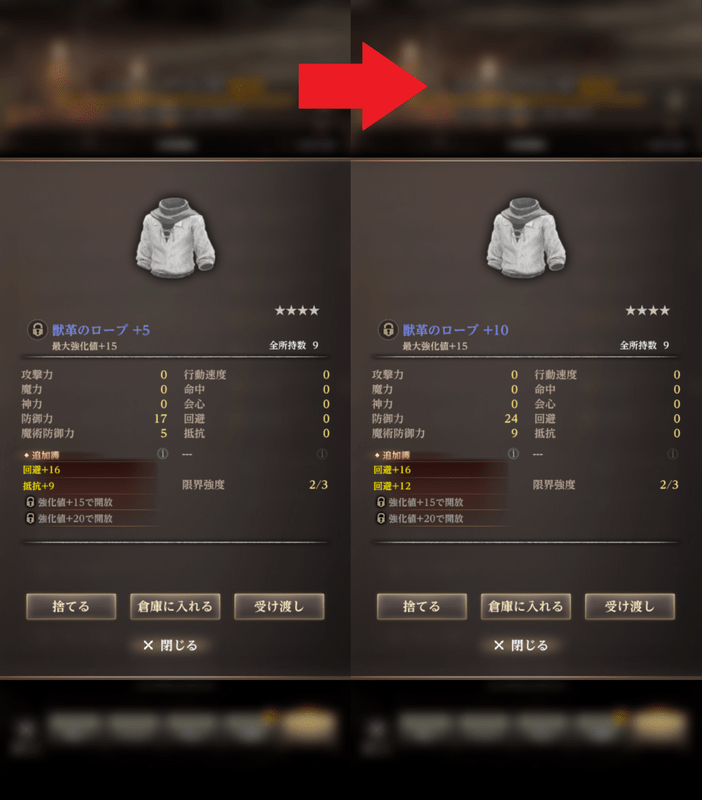Click 倉庫に入れる button in the +5 panel
Image resolution: width=702 pixels, height=800 pixels.
175,607
